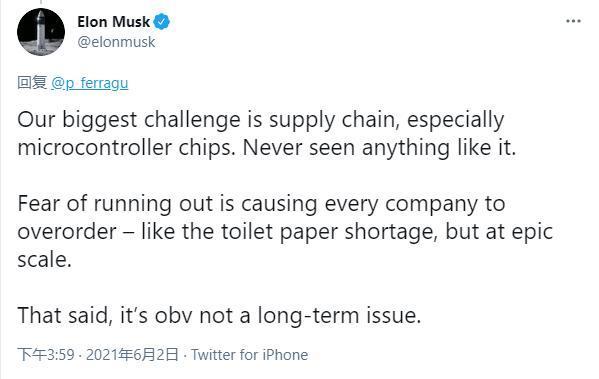Click the line starting with overorder
This screenshot has height=379, width=599.
point(285,232)
